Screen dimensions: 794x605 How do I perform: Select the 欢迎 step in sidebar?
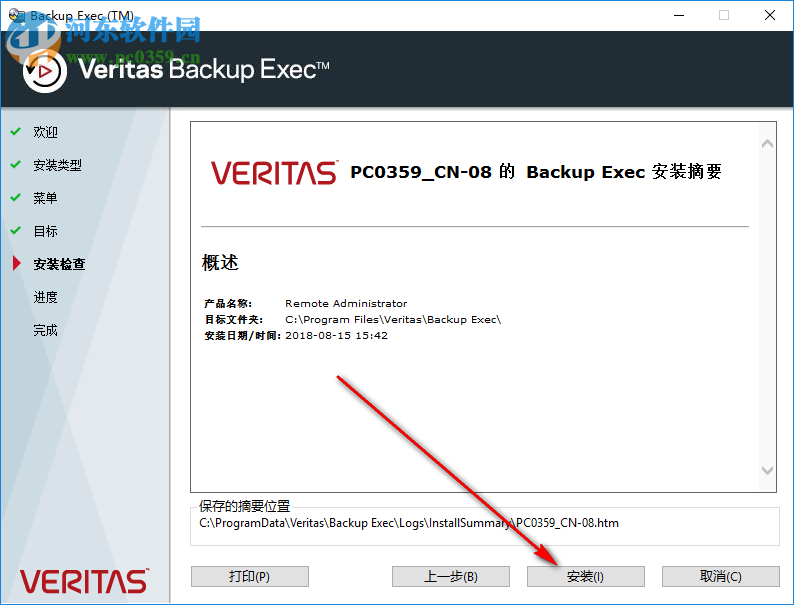(x=46, y=132)
